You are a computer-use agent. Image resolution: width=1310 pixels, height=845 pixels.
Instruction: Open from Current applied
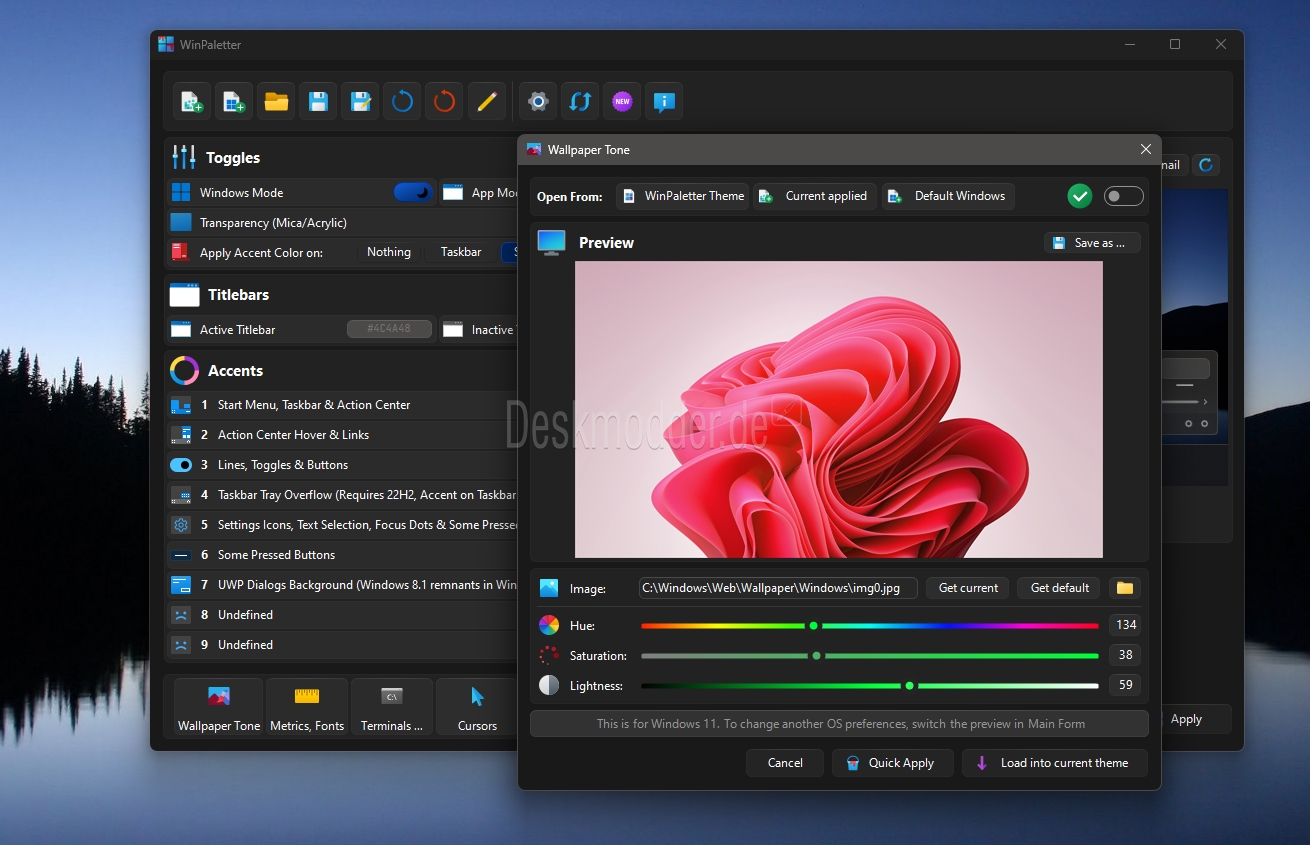click(815, 196)
